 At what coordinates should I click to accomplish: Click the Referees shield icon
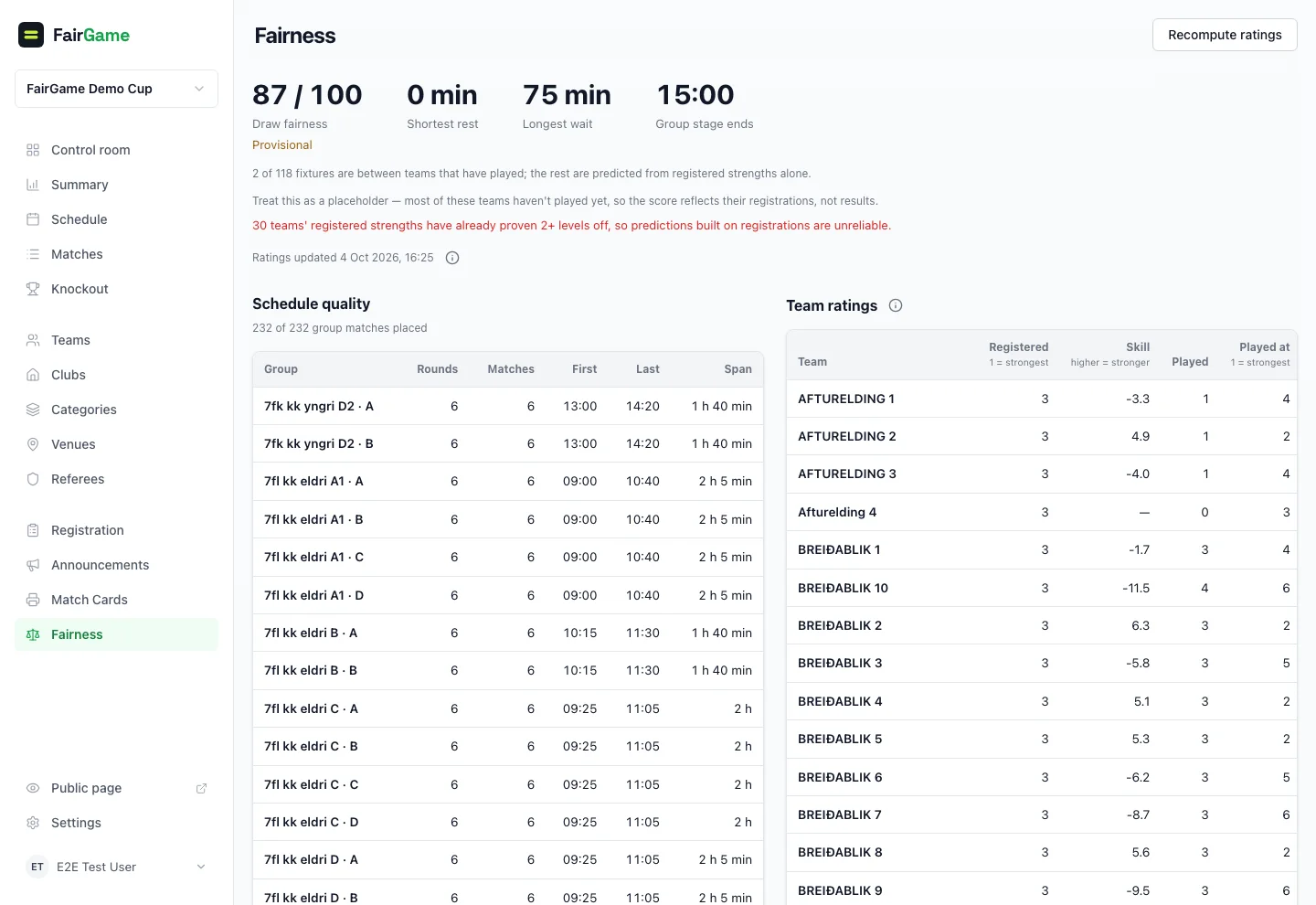click(x=33, y=479)
